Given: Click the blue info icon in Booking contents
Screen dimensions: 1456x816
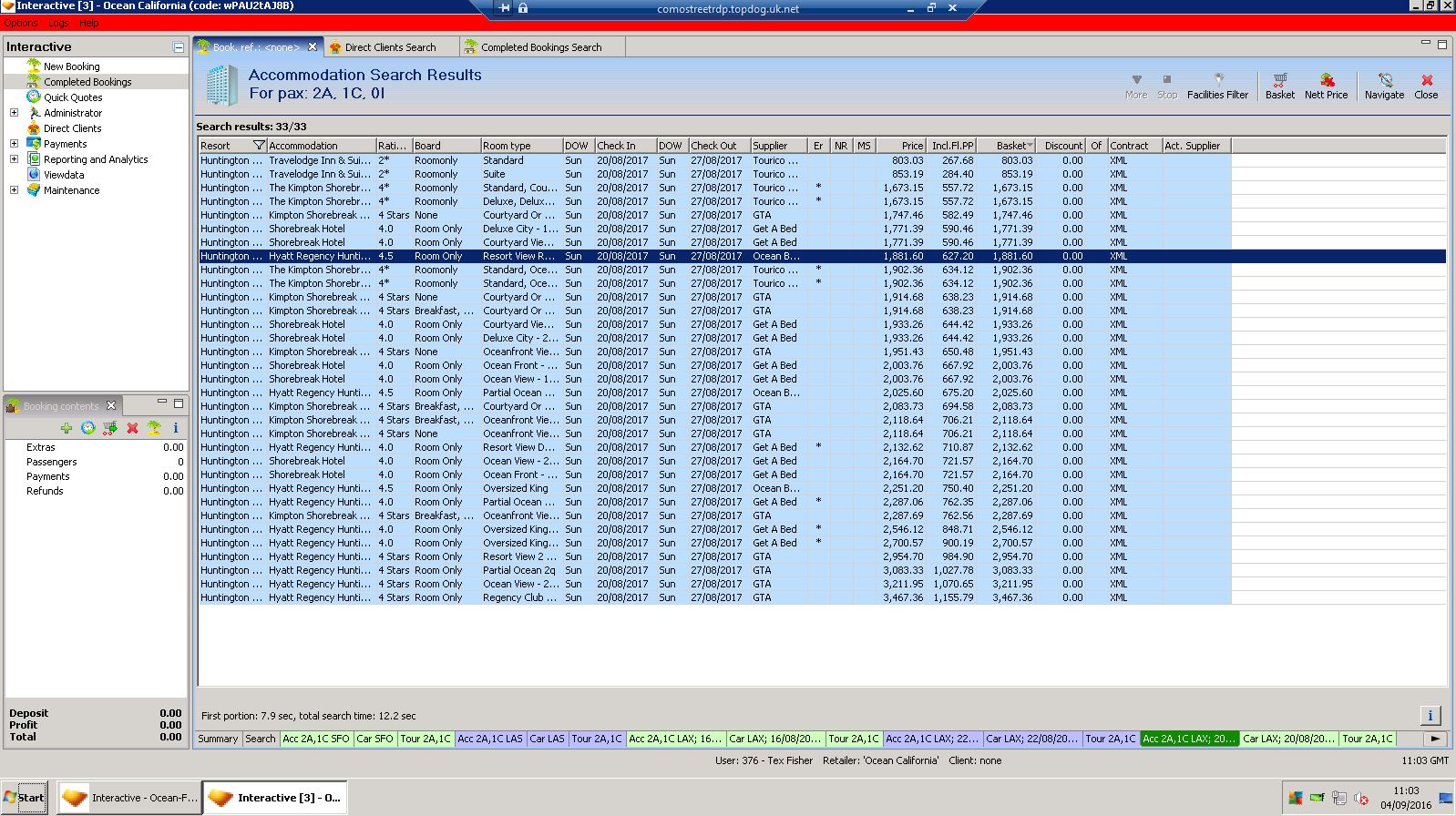Looking at the screenshot, I should point(176,428).
